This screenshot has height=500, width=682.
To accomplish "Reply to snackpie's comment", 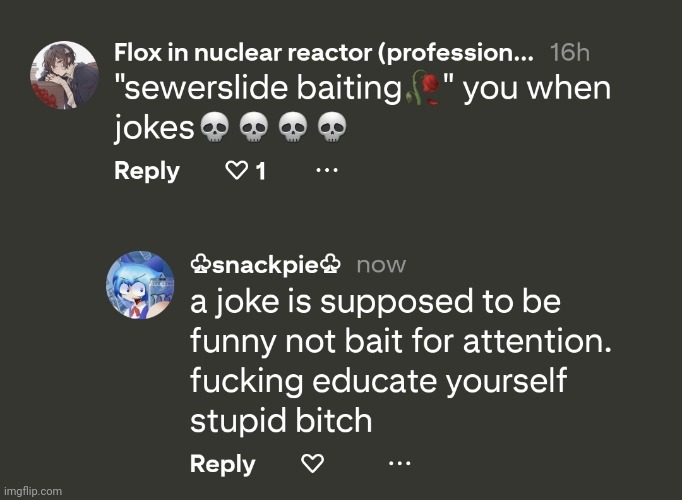I will tap(222, 464).
